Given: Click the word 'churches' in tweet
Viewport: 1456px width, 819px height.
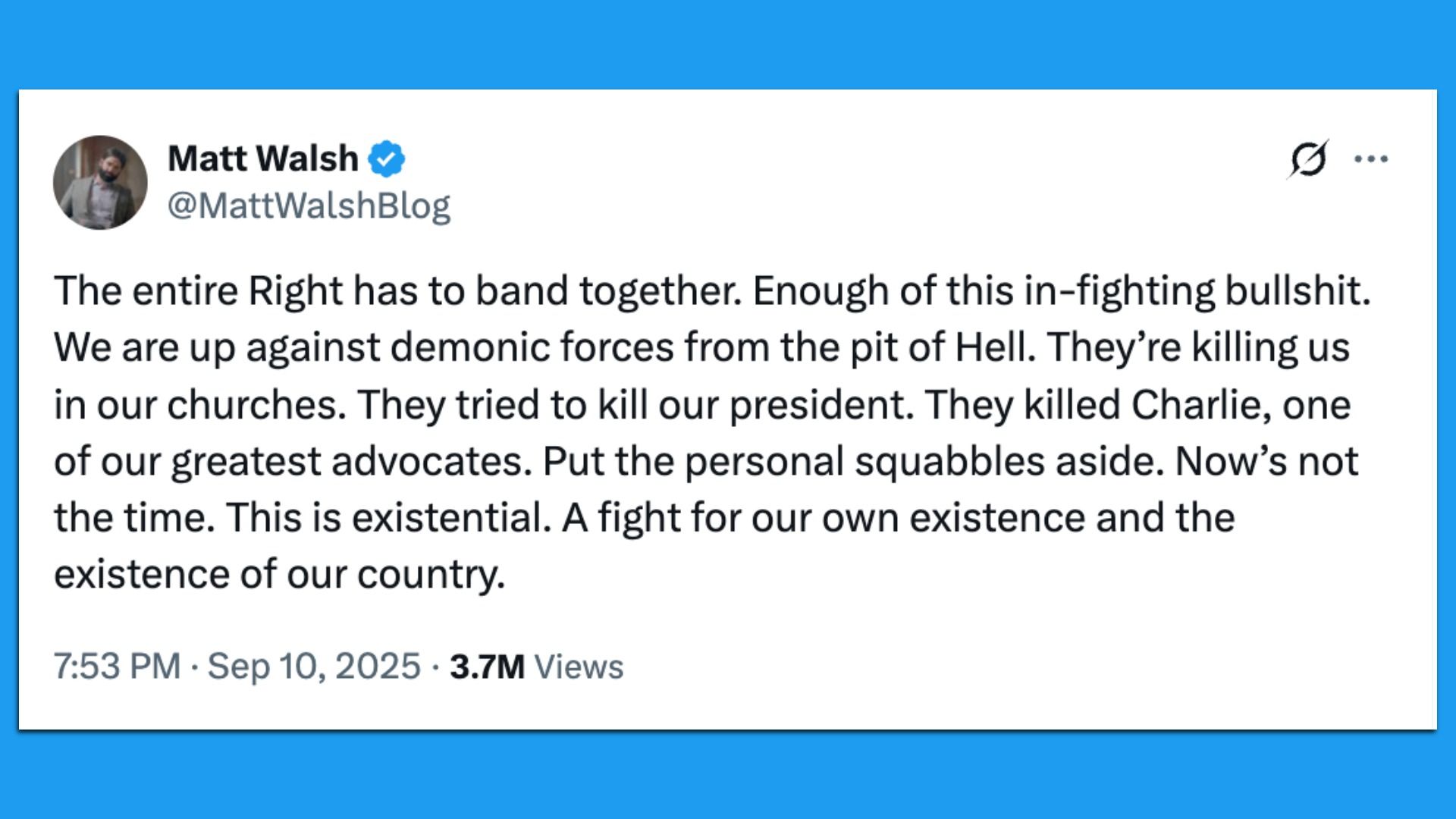Looking at the screenshot, I should point(256,404).
